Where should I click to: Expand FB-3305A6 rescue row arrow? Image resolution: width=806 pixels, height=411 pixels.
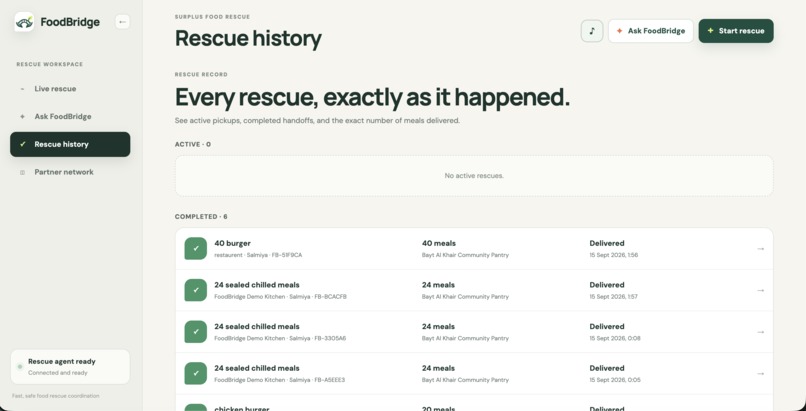(760, 332)
